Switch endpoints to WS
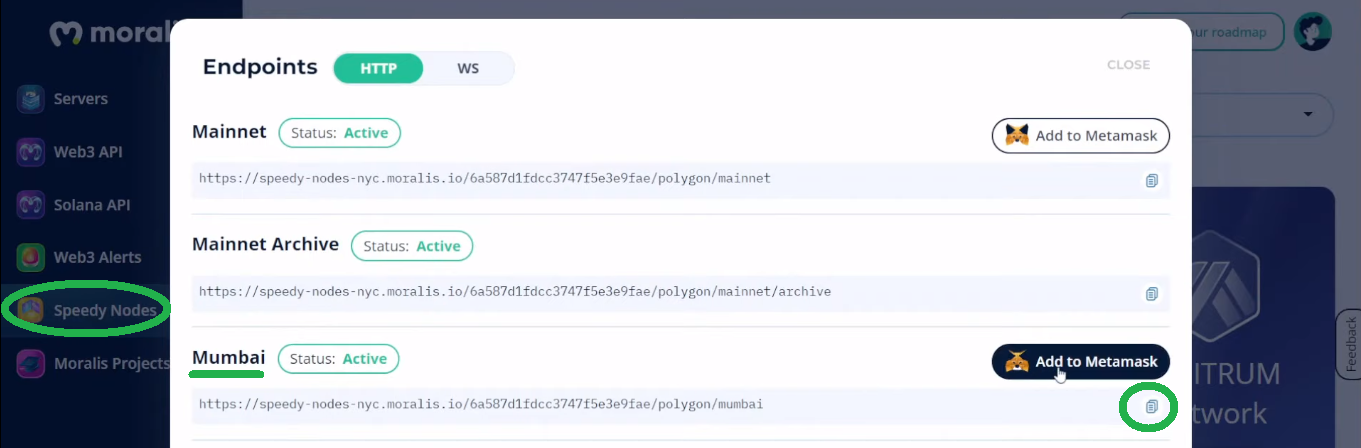The image size is (1361, 448). pyautogui.click(x=468, y=69)
